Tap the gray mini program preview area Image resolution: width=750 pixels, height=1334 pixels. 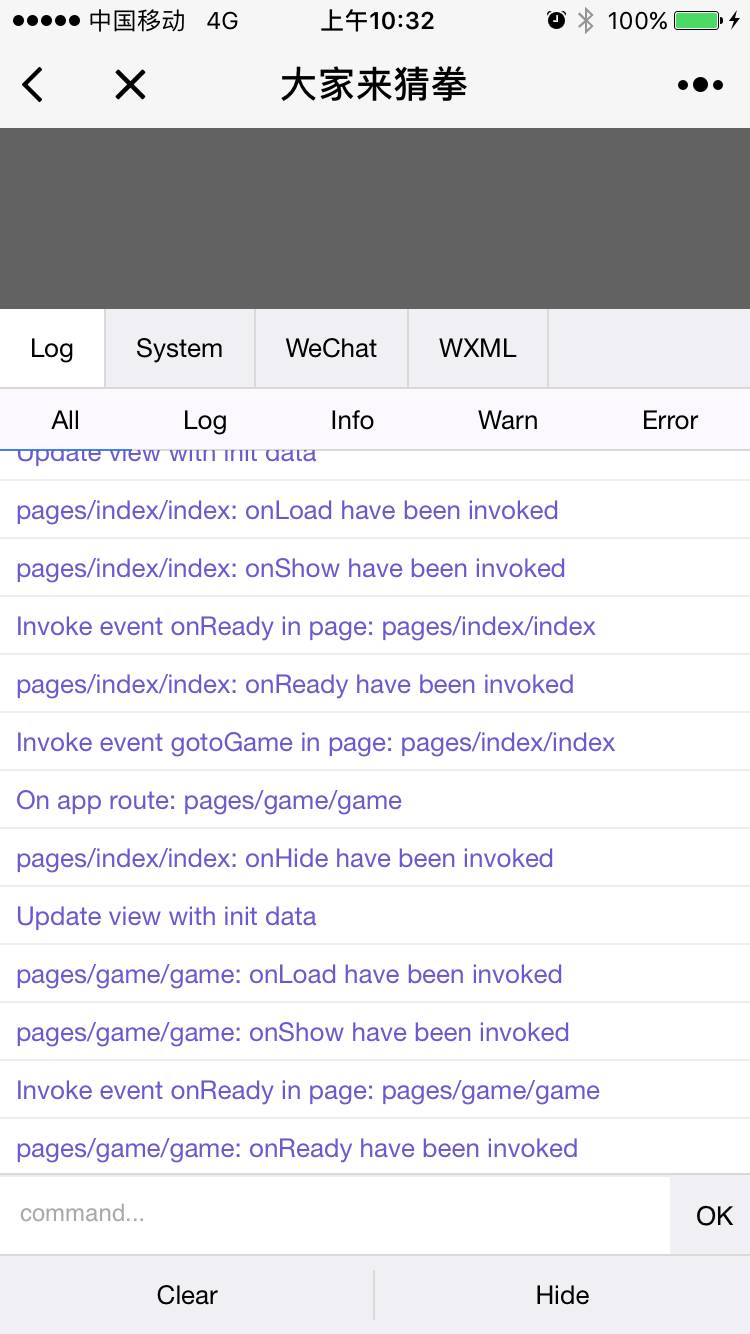click(x=375, y=218)
